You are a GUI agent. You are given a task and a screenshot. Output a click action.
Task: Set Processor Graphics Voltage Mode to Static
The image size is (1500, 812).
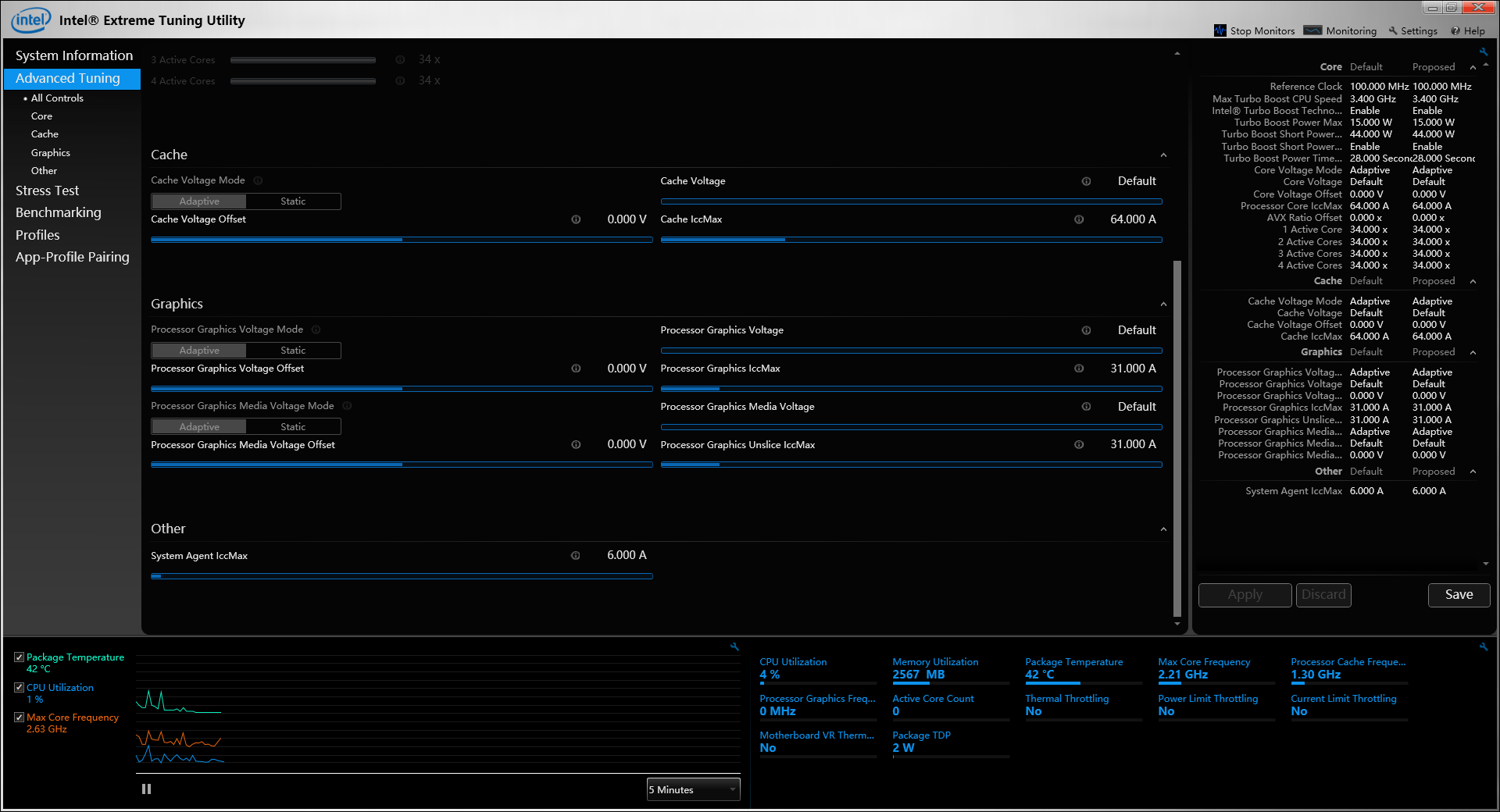293,351
